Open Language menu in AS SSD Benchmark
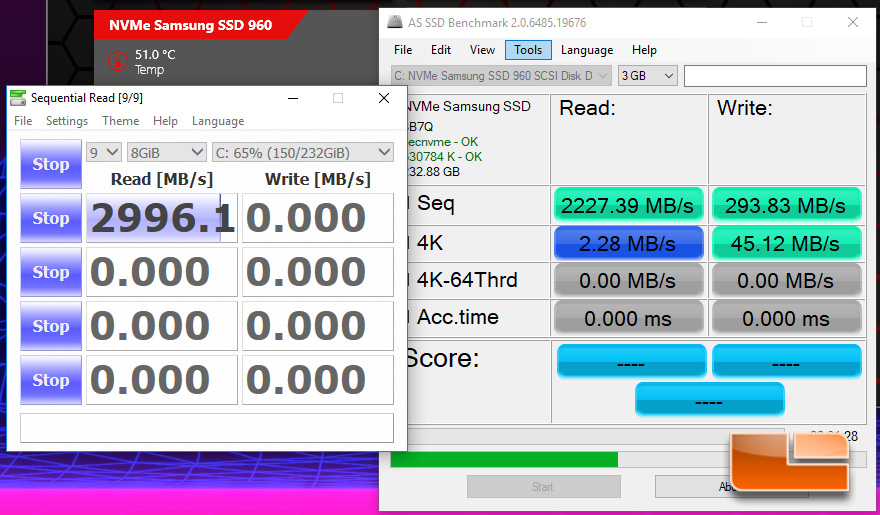Screen dimensions: 880x515 point(587,50)
